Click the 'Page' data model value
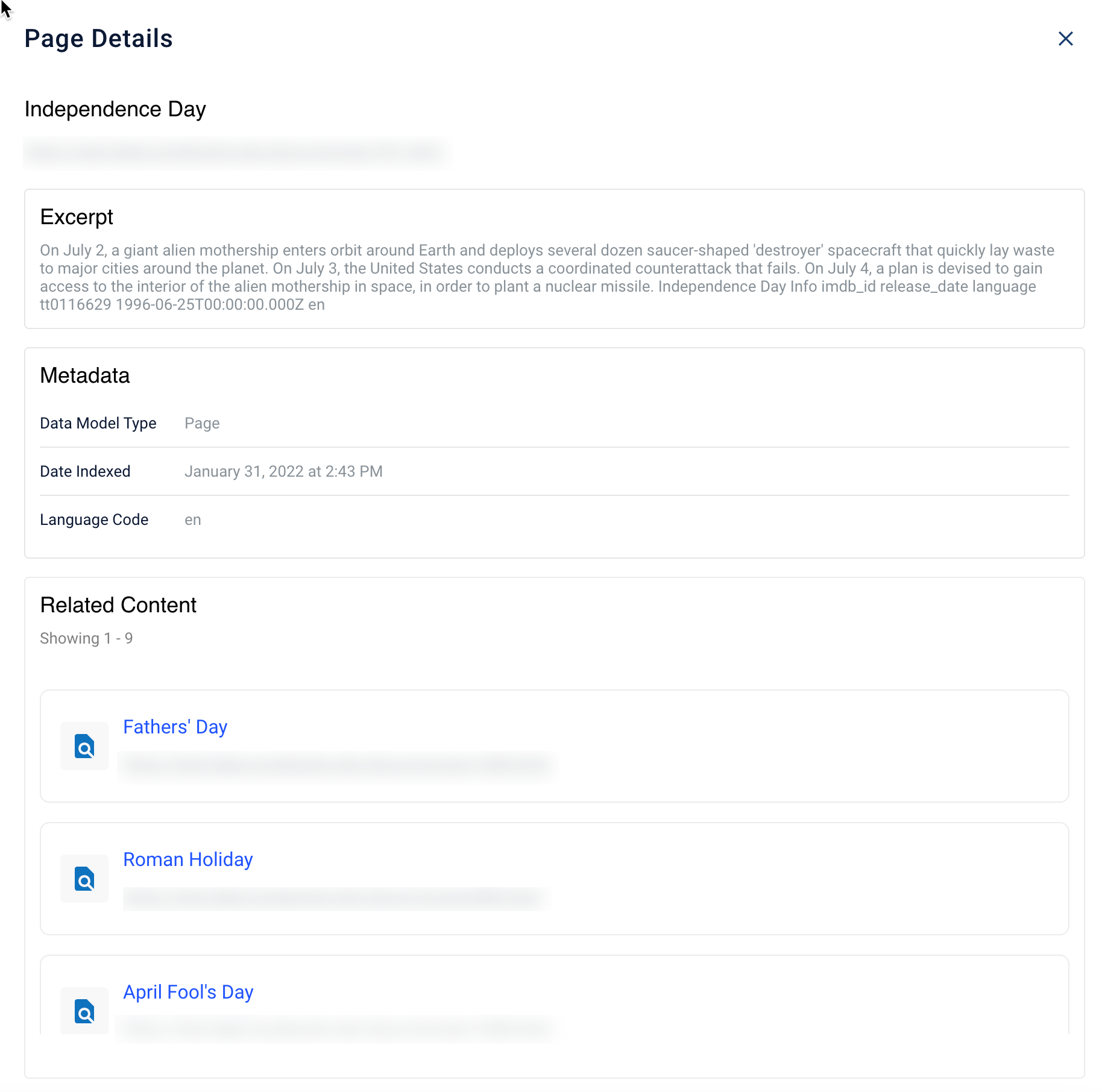Viewport: 1102px width, 1092px height. pos(202,423)
